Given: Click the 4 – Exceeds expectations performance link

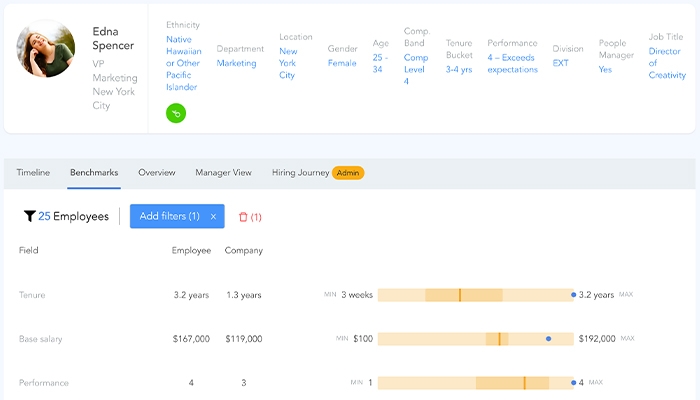Looking at the screenshot, I should click(x=512, y=63).
